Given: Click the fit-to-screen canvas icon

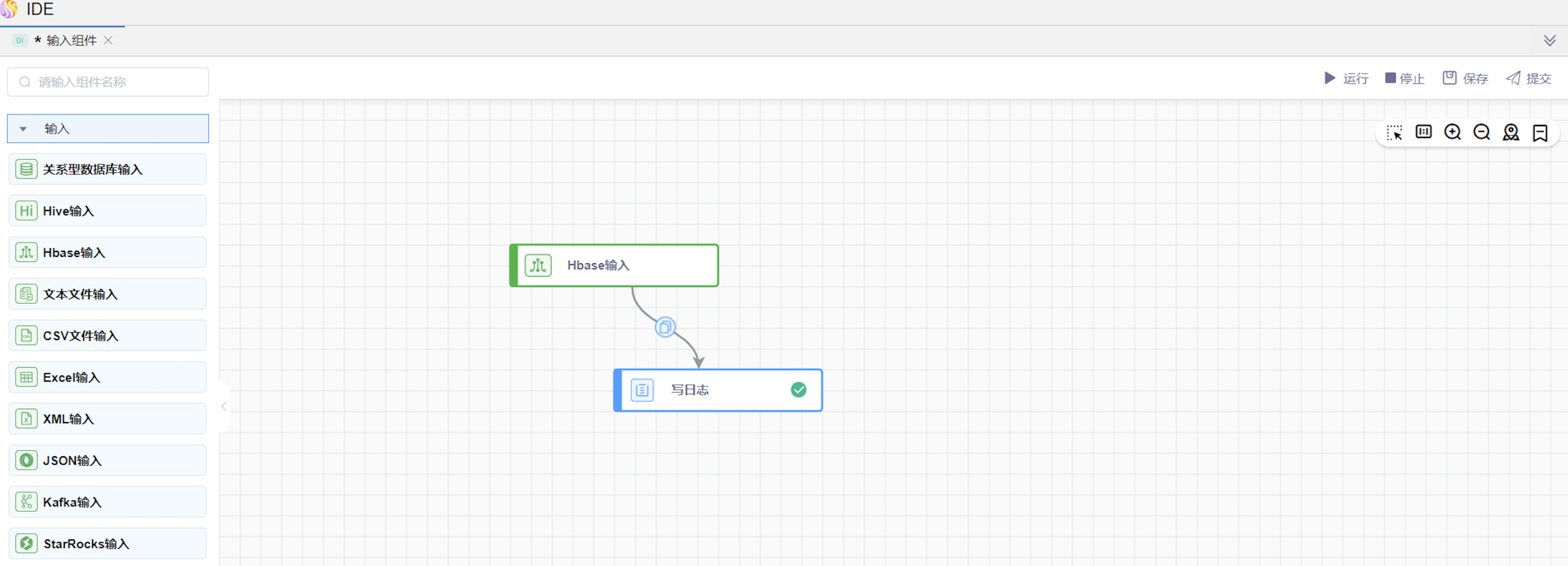Looking at the screenshot, I should pyautogui.click(x=1423, y=132).
